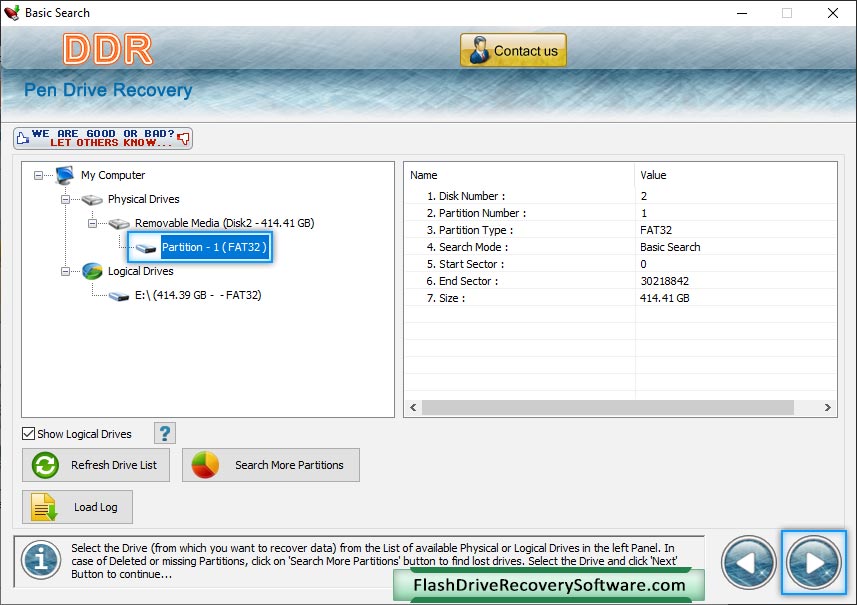Select the Physical Drives tree label
857x605 pixels.
(144, 199)
